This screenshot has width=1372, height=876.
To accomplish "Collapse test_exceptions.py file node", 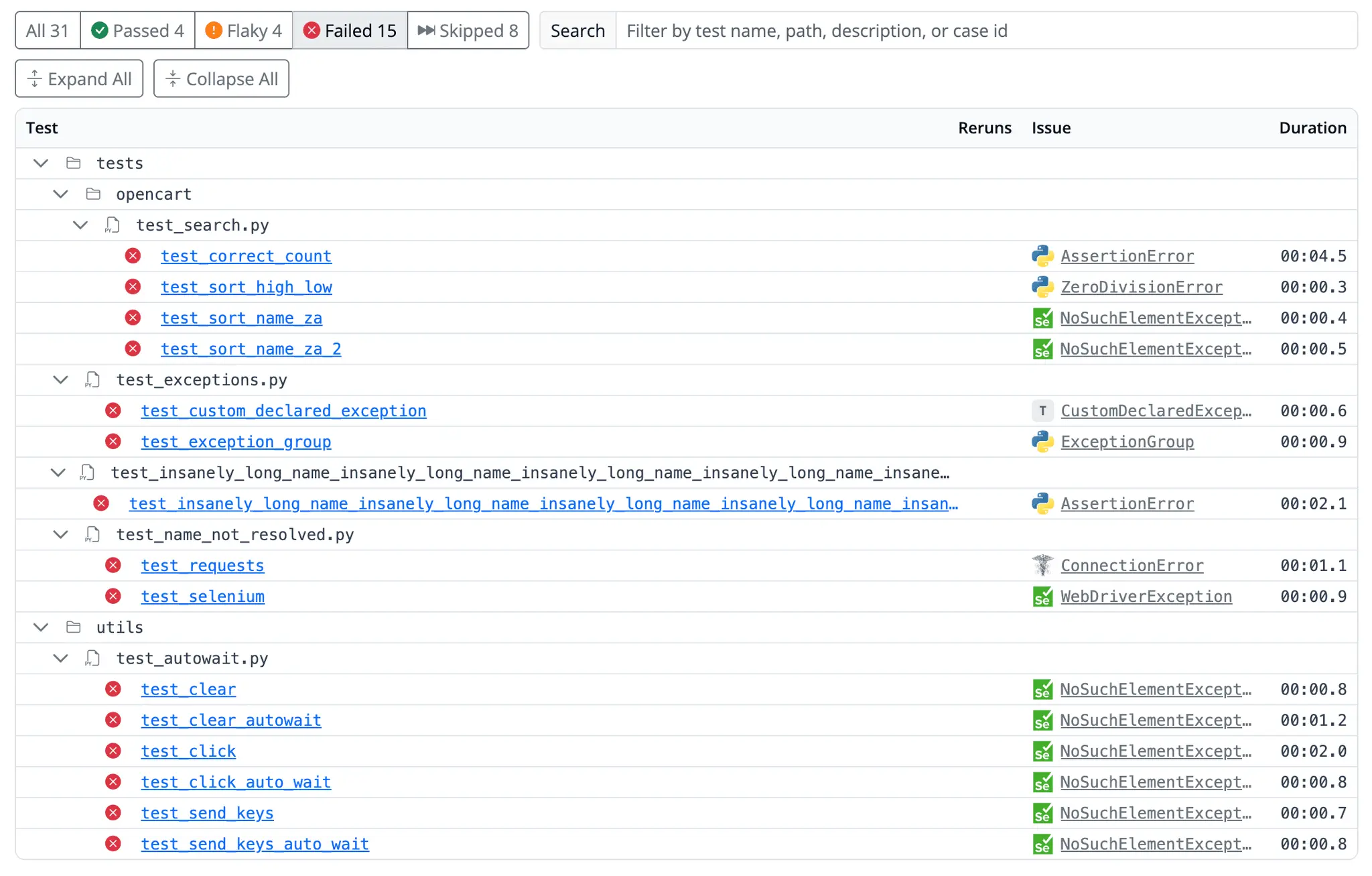I will pyautogui.click(x=60, y=380).
